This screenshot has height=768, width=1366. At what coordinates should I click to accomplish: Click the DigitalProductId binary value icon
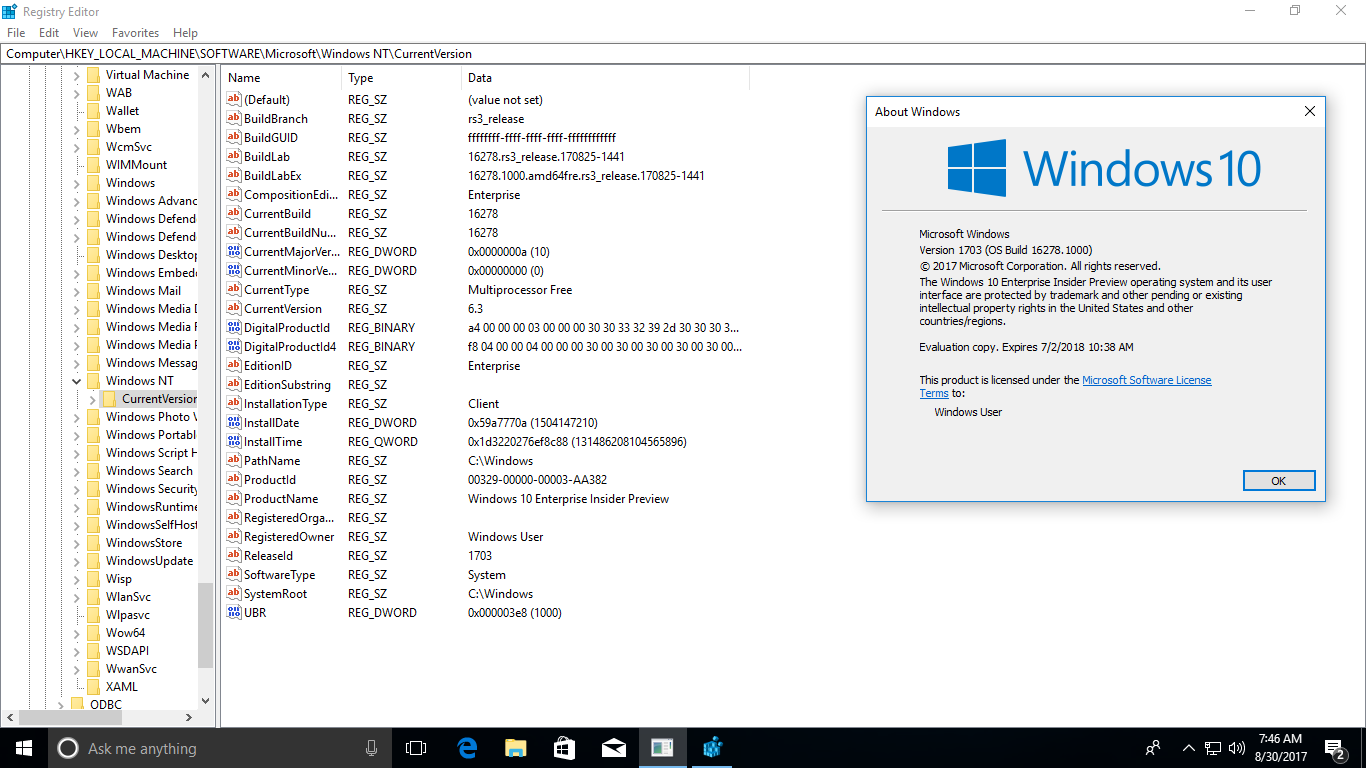234,327
